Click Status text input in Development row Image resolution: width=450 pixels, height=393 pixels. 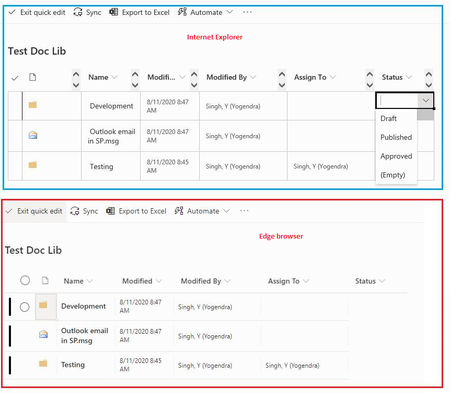point(397,101)
